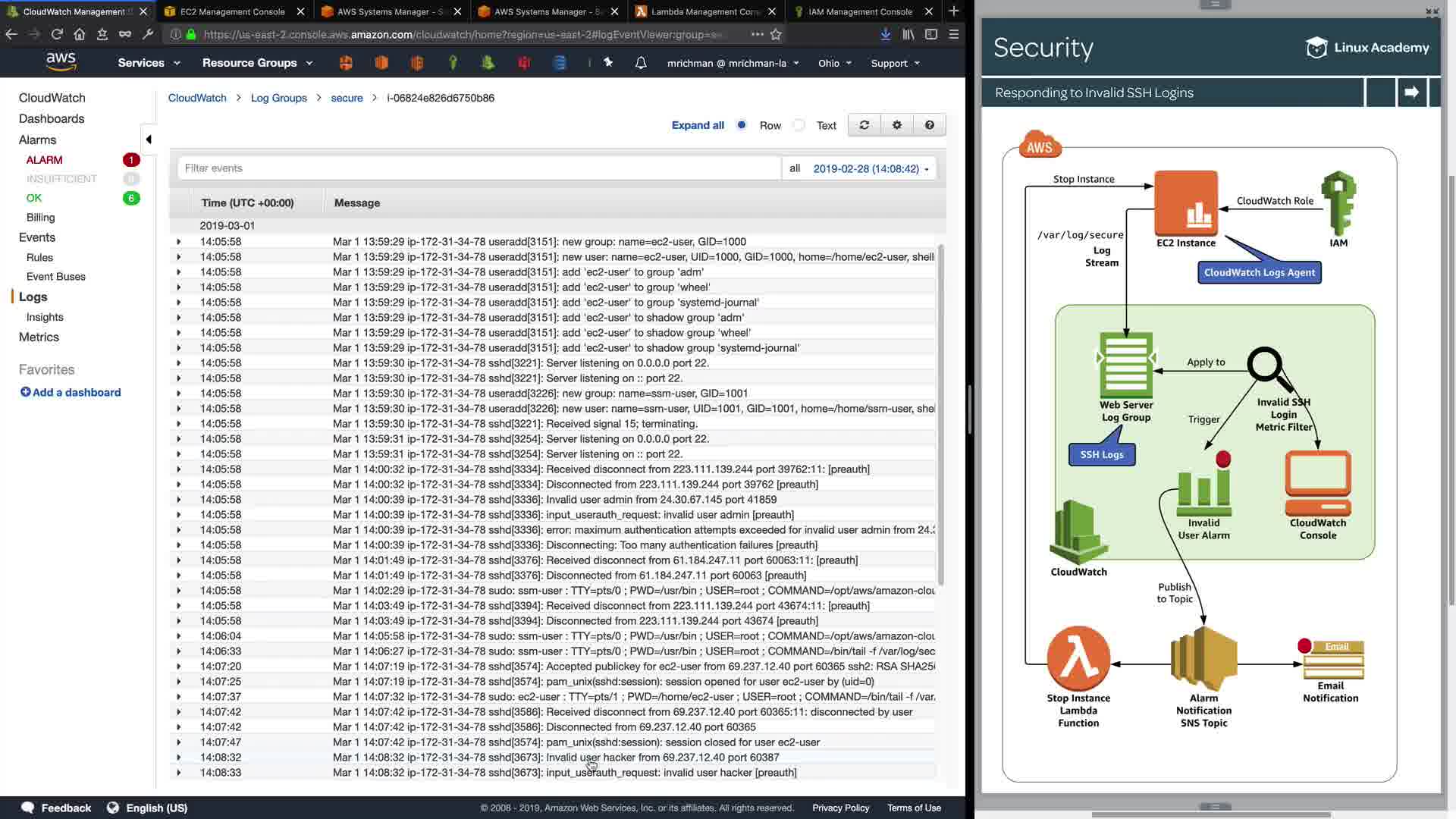Image resolution: width=1456 pixels, height=819 pixels.
Task: Expand the 14:08:32 Invalid user hacker row
Action: pos(179,758)
